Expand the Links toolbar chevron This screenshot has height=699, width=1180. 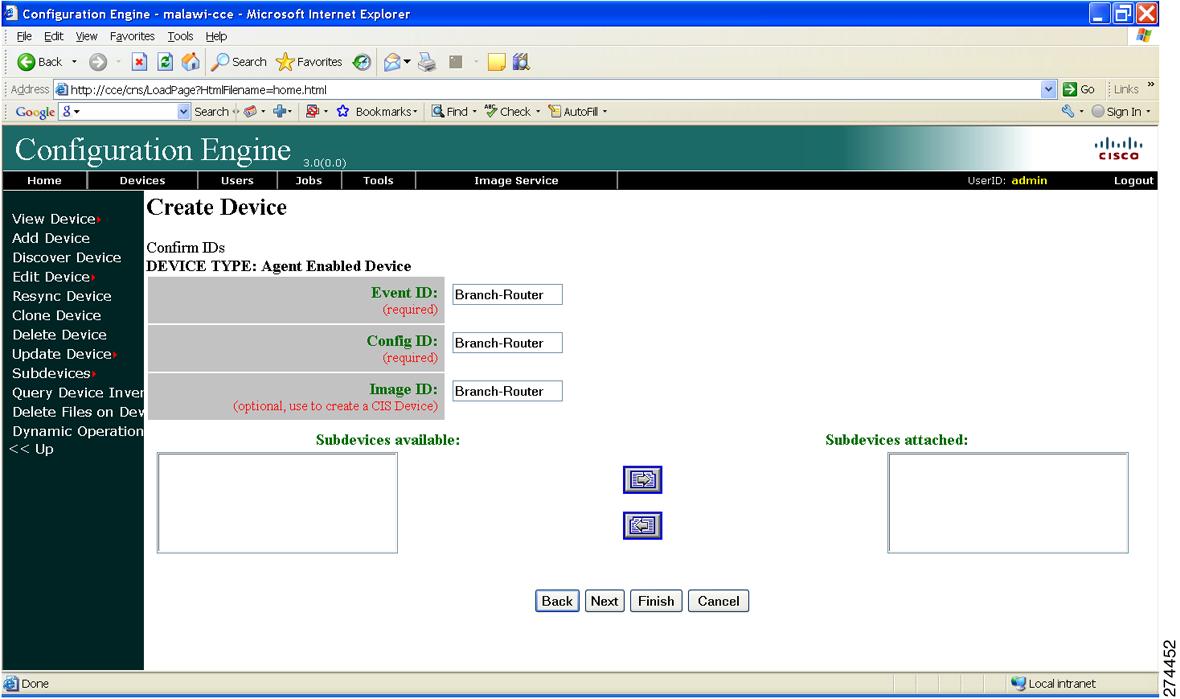(1151, 84)
